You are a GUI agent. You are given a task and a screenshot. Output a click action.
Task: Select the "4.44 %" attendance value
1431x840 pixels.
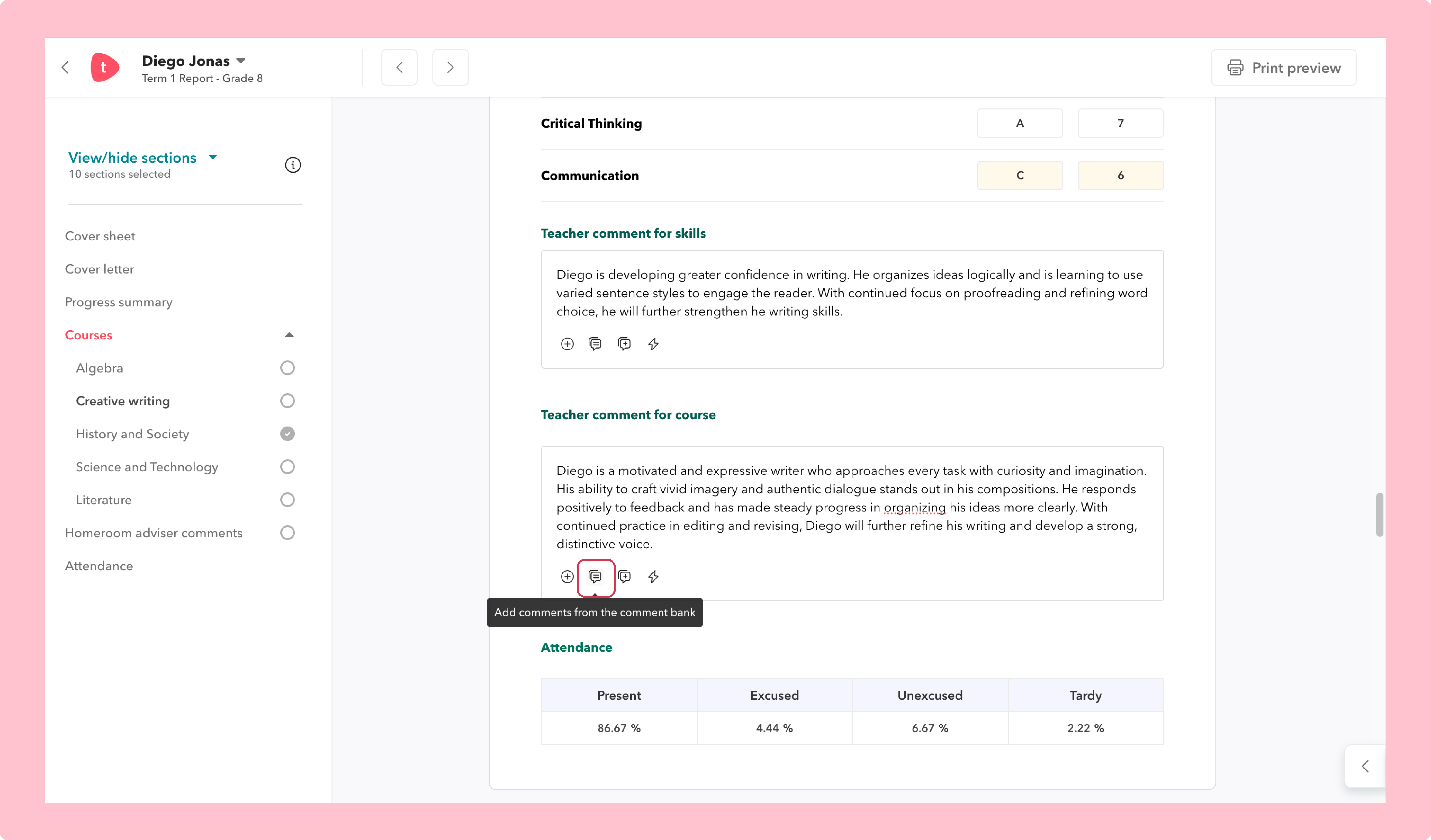[775, 728]
